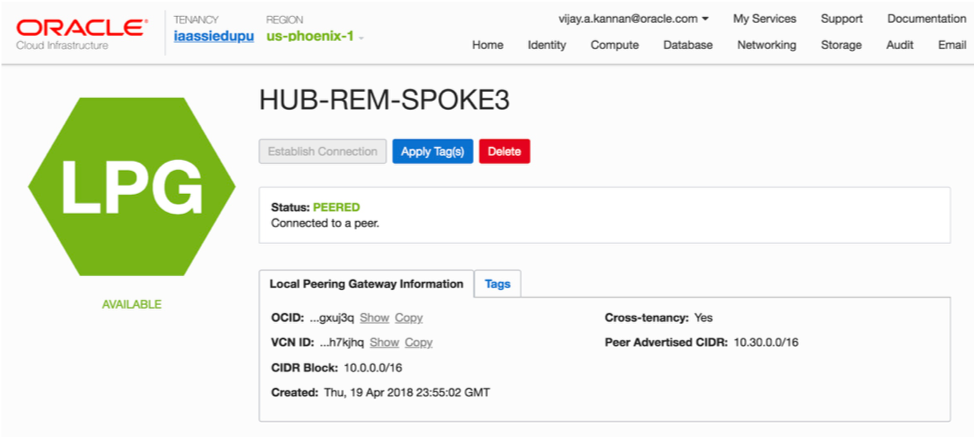The height and width of the screenshot is (437, 974).
Task: Open the iaassiedupu tenancy link
Action: pos(213,37)
